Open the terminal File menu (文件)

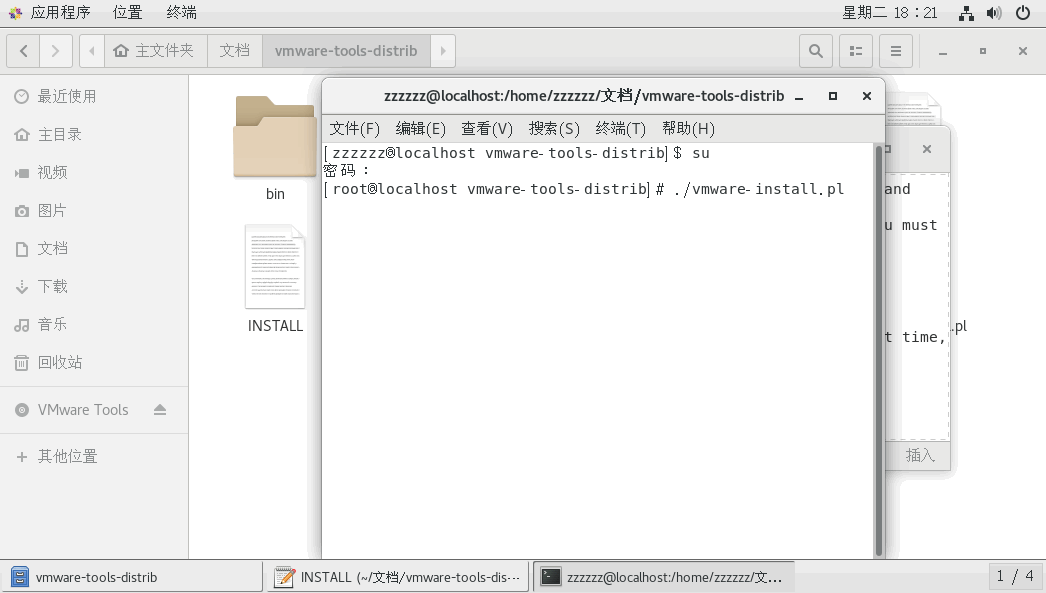click(354, 128)
